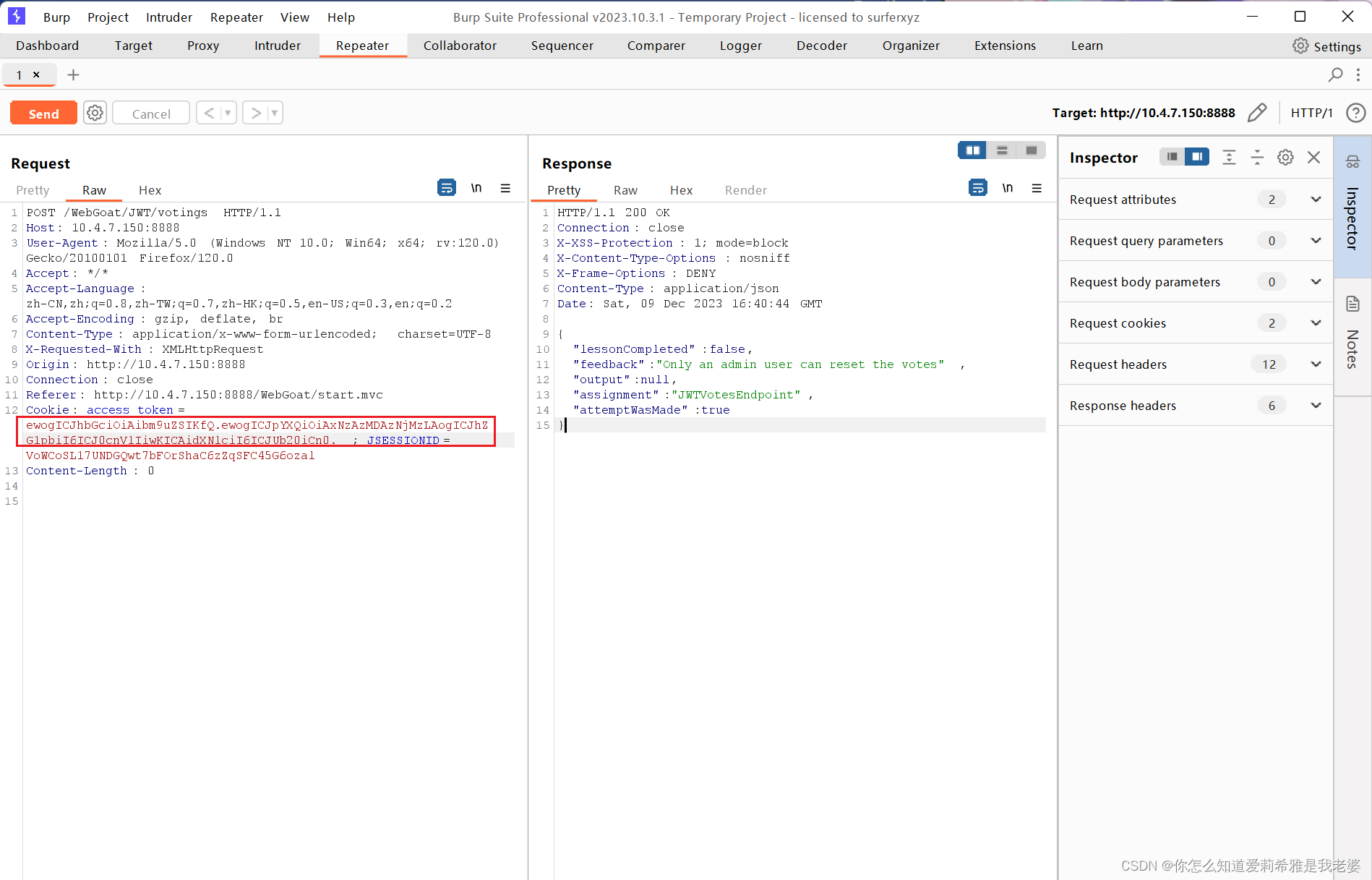The image size is (1372, 880).
Task: Select top-bottom split layout
Action: coord(1002,150)
